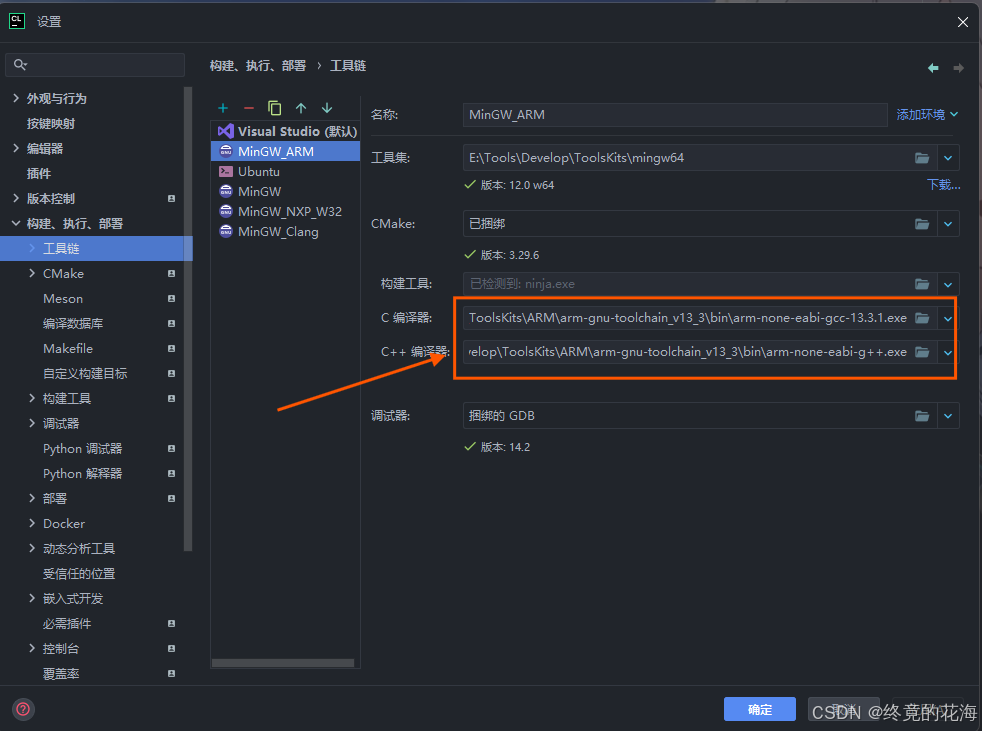Move toolchain up with the up arrow
The image size is (982, 731).
(x=301, y=108)
